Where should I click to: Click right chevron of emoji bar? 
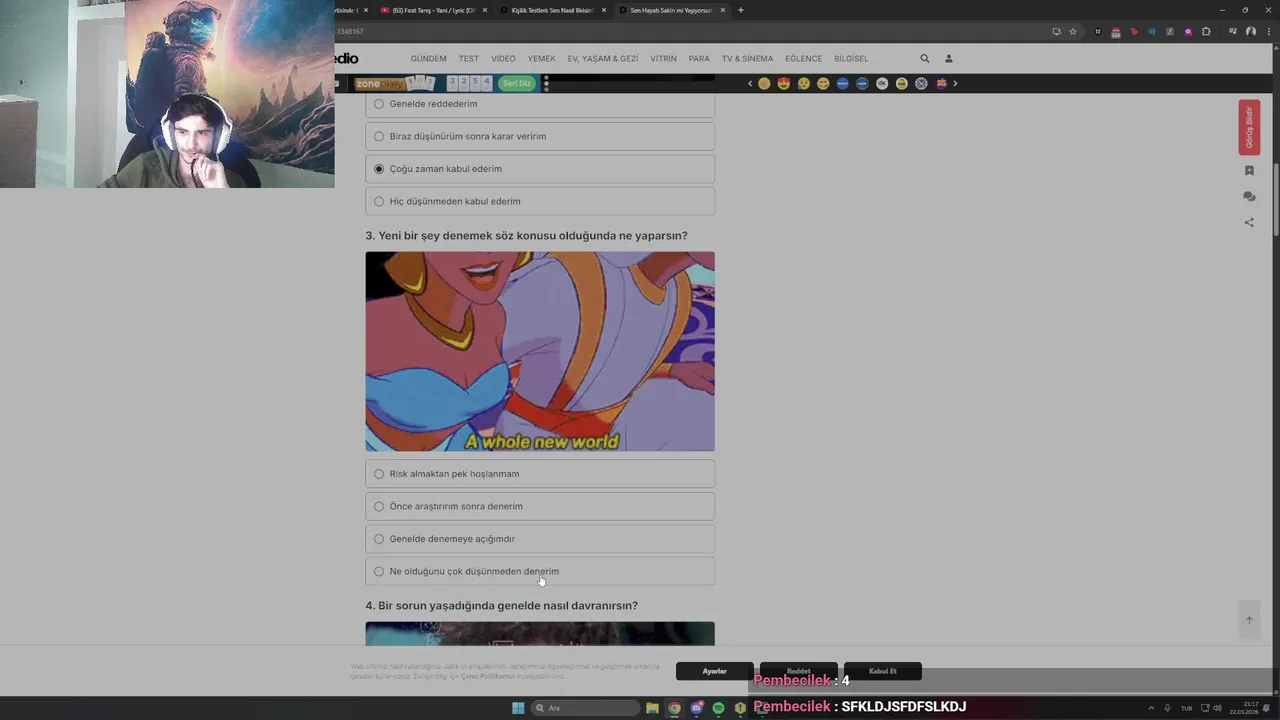click(x=955, y=84)
